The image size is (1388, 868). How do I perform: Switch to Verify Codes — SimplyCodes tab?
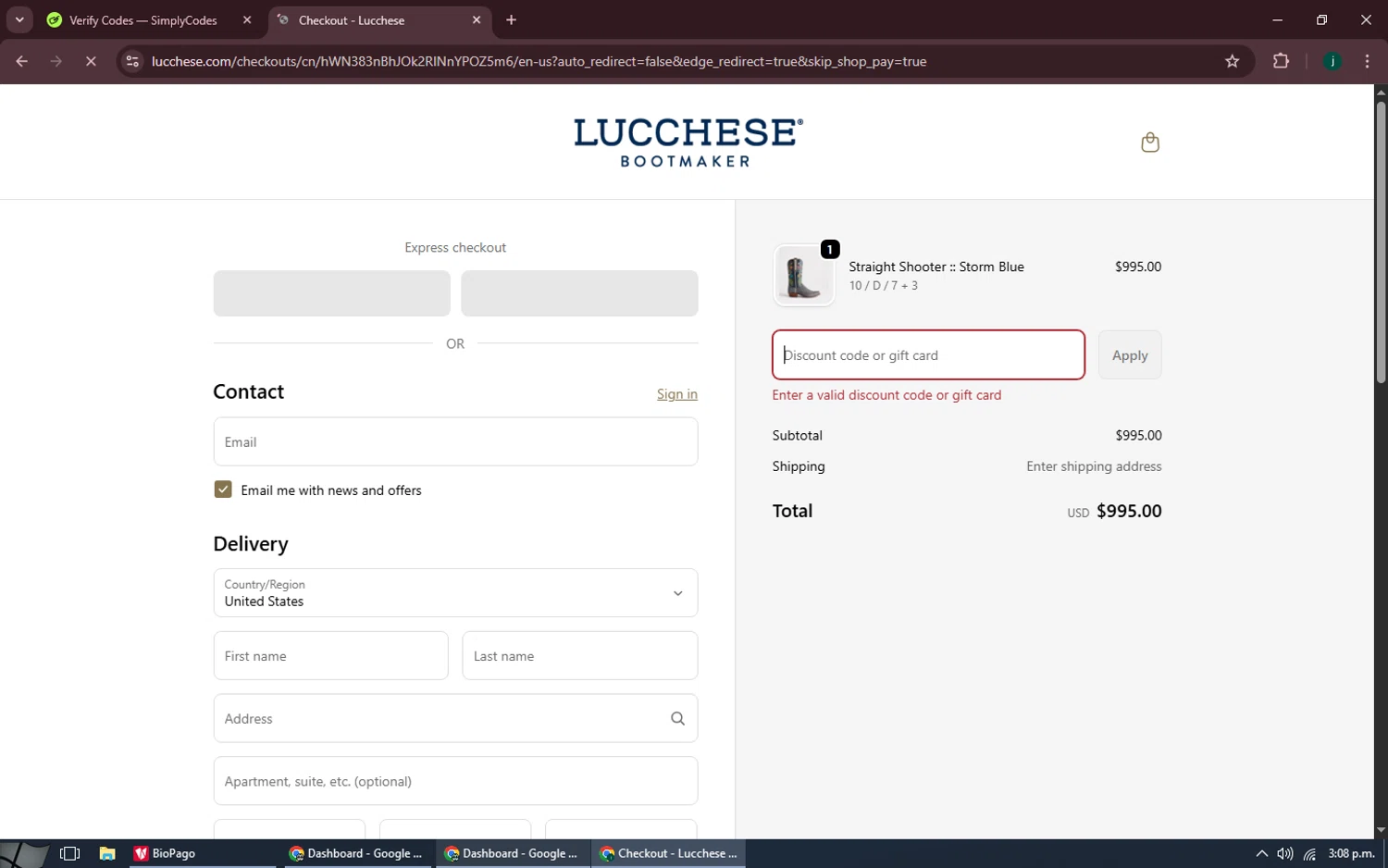143,20
